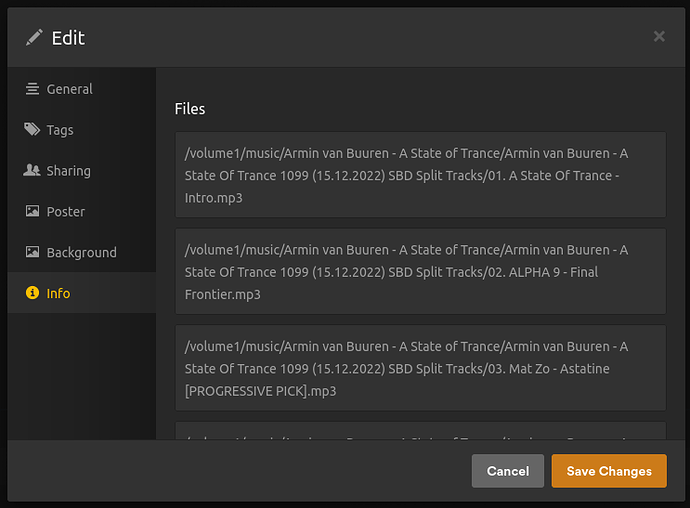This screenshot has height=508, width=690.
Task: Click the 02. ALPHA 9 Final Frontier file path
Action: (420, 271)
